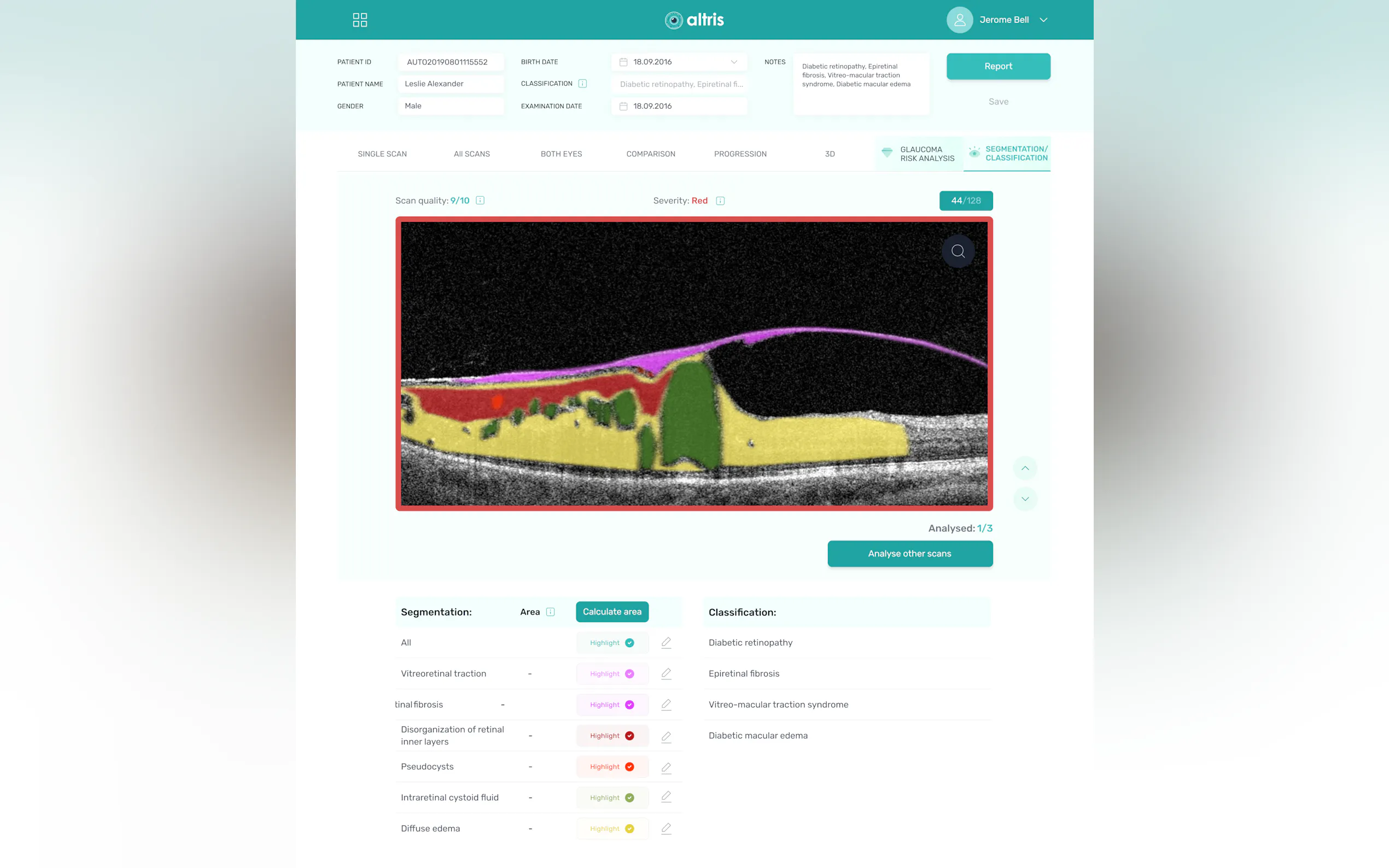Click the Report button
The height and width of the screenshot is (868, 1389).
[997, 67]
